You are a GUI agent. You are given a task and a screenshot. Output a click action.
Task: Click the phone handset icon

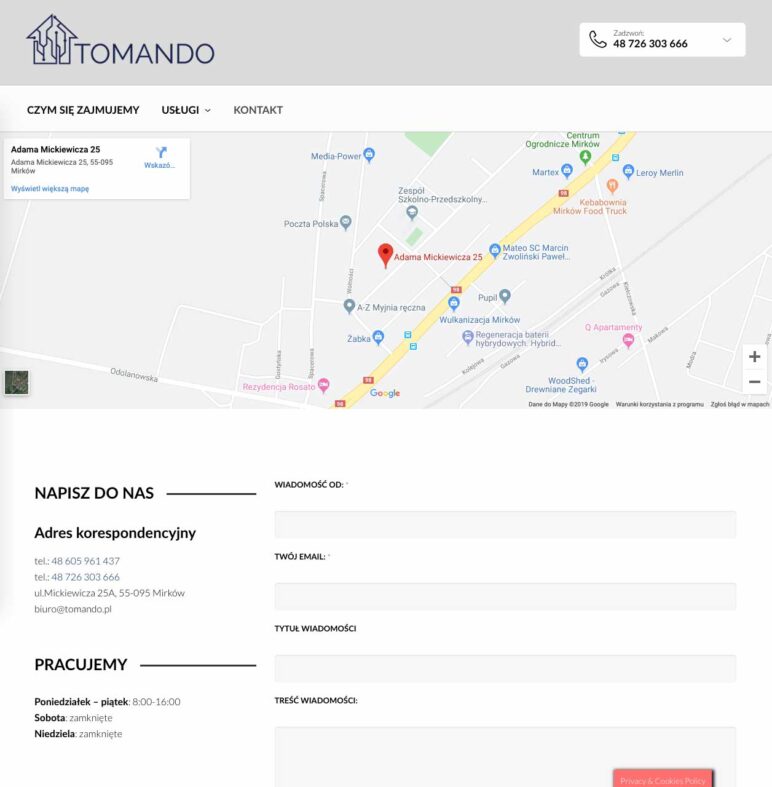pos(597,39)
